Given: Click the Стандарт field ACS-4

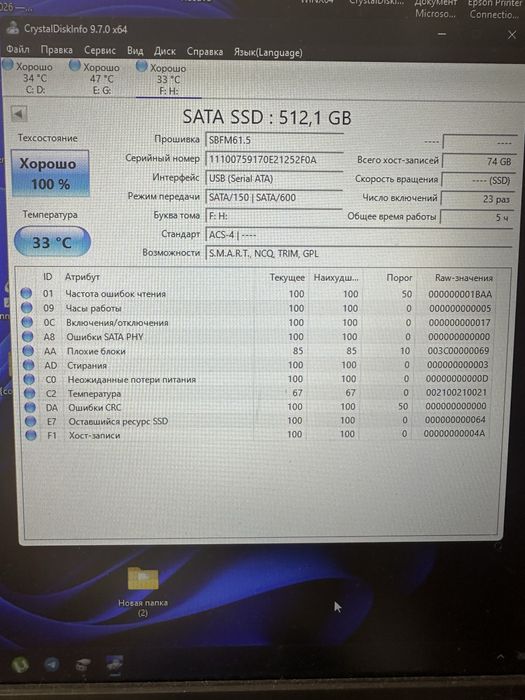Looking at the screenshot, I should coord(358,235).
